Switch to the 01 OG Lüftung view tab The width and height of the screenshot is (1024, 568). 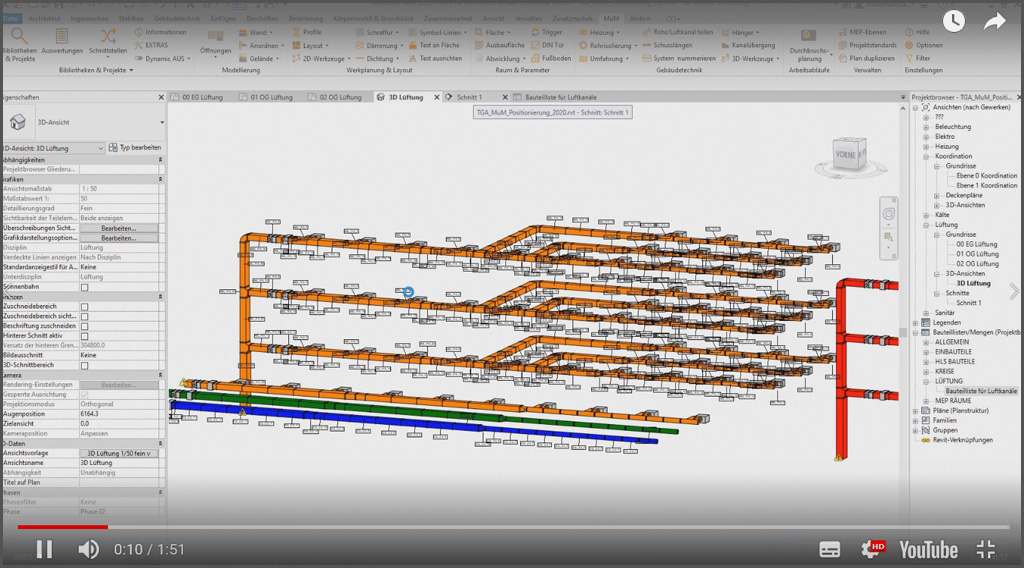(x=271, y=98)
